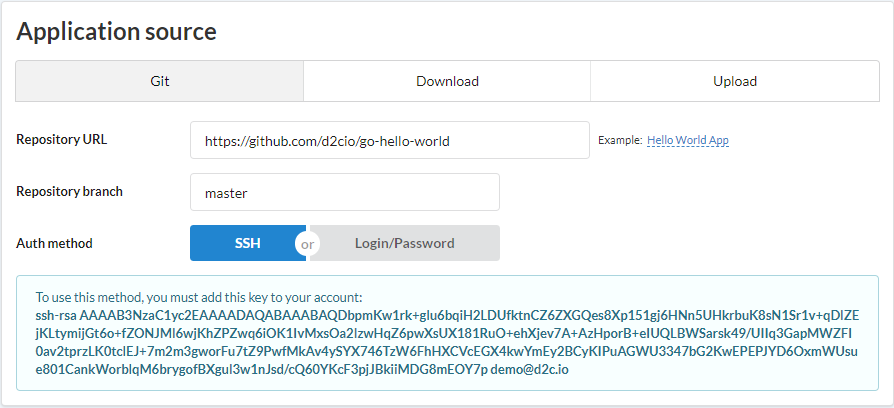Click the key line starting with jKLtymijGt6o
Image resolution: width=894 pixels, height=408 pixels.
click(444, 333)
